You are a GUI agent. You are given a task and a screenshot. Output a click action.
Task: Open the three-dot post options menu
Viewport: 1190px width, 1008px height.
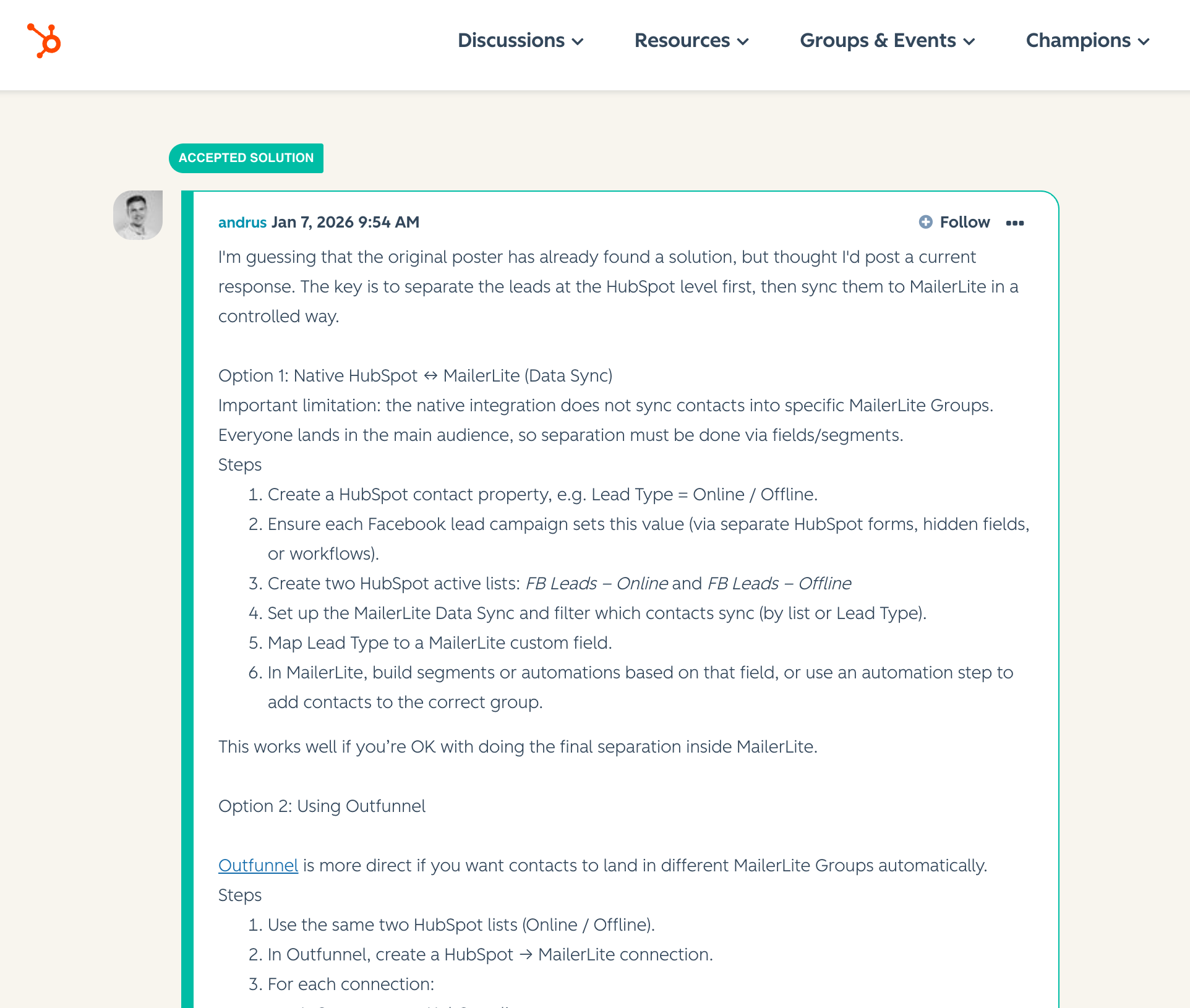click(1014, 223)
